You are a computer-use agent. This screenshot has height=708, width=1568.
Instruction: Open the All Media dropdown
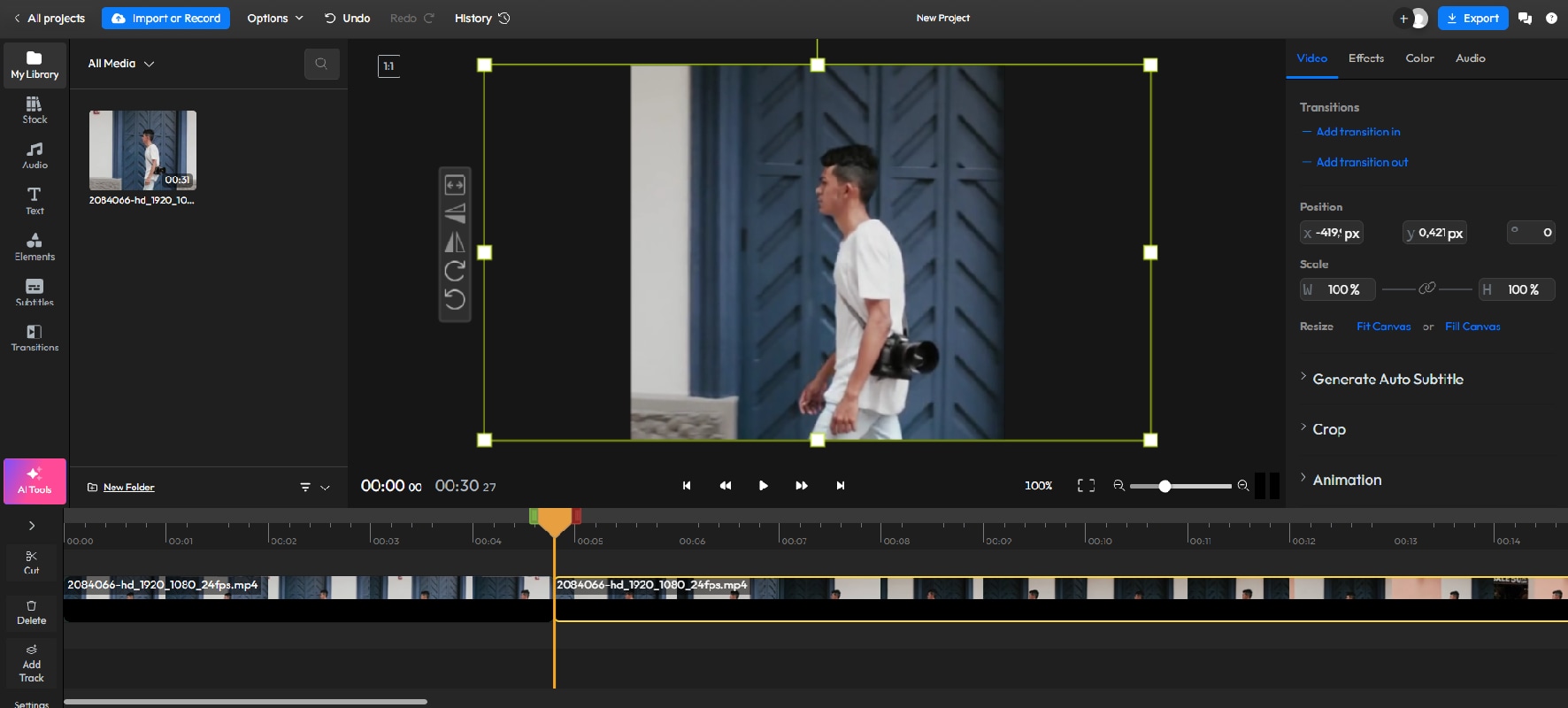[x=121, y=64]
